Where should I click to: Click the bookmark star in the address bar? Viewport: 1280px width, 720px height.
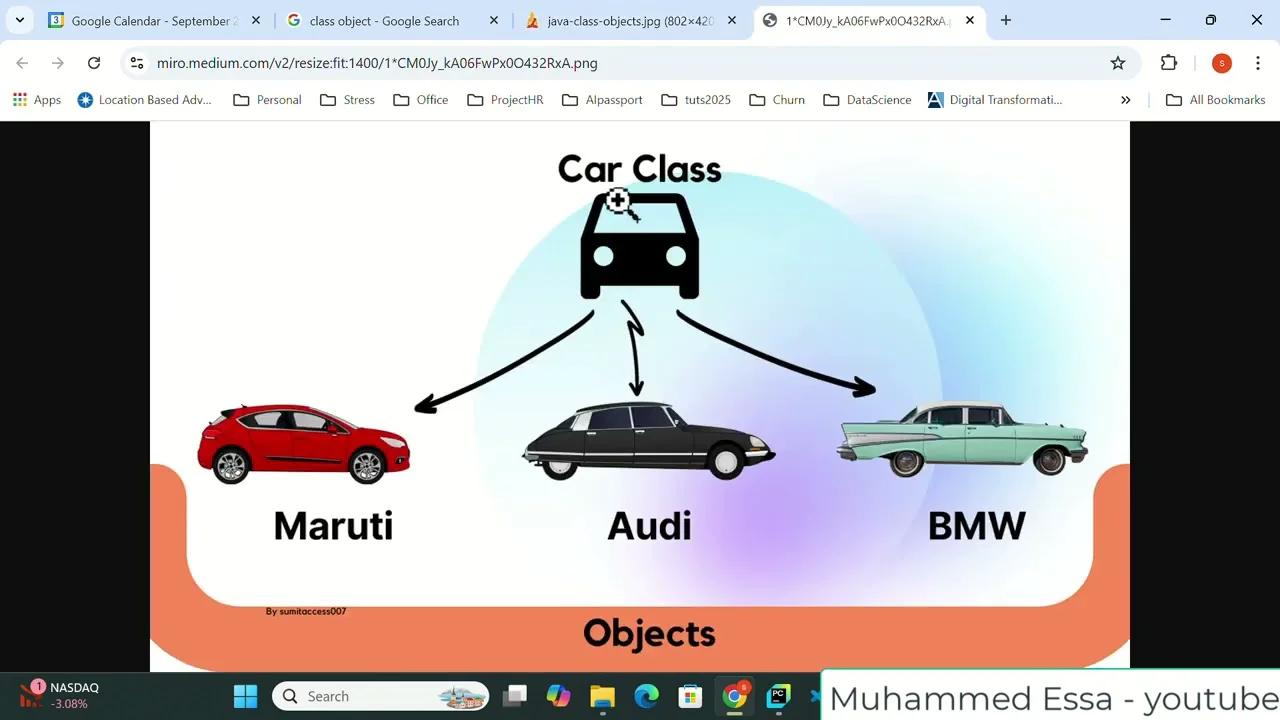point(1118,62)
